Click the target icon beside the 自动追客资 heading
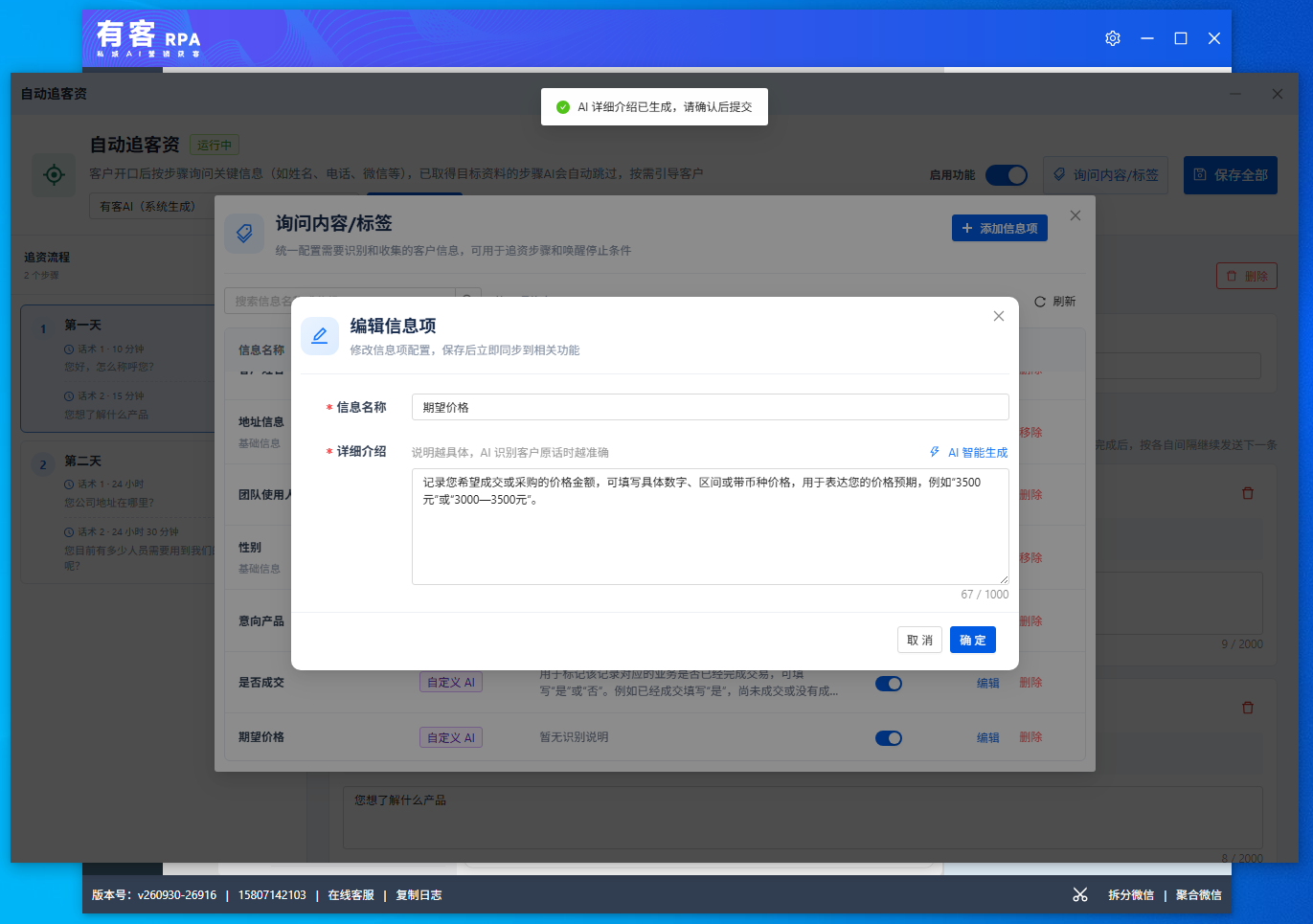1313x924 pixels. (54, 174)
